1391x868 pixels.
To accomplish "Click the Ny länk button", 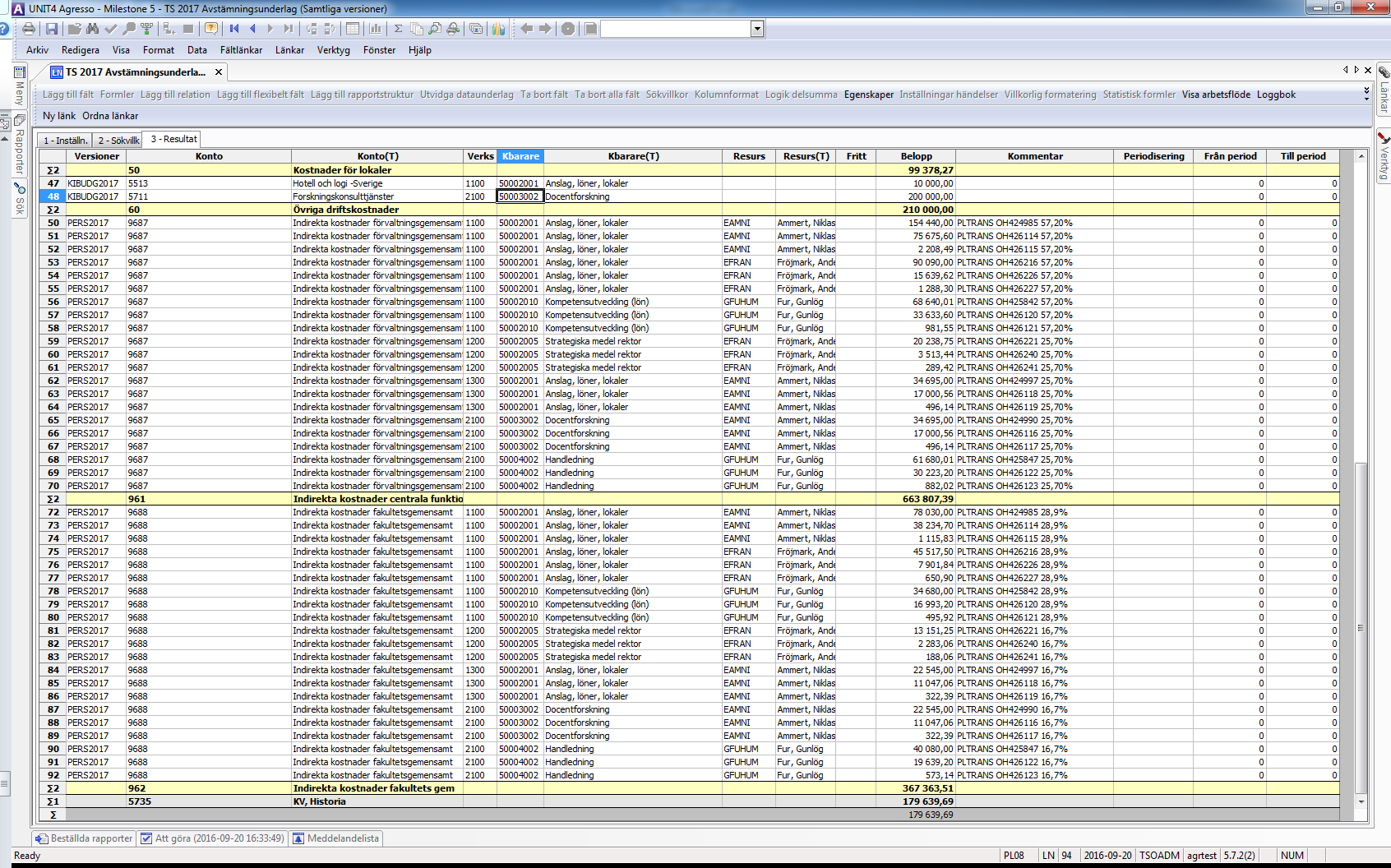I will [59, 116].
